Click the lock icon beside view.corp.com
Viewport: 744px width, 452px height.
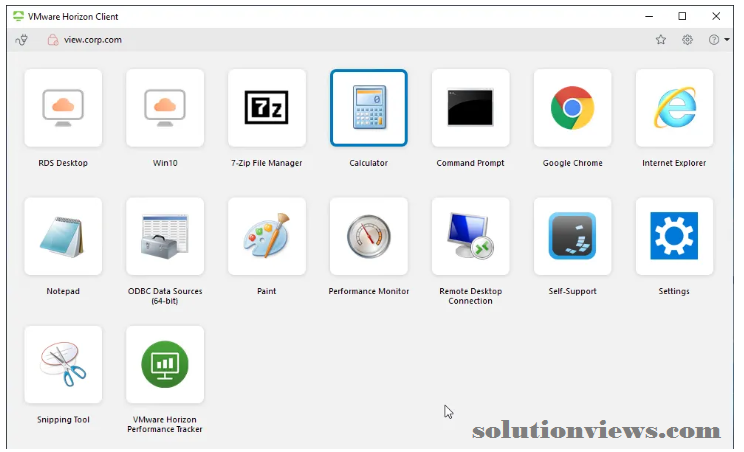(53, 40)
